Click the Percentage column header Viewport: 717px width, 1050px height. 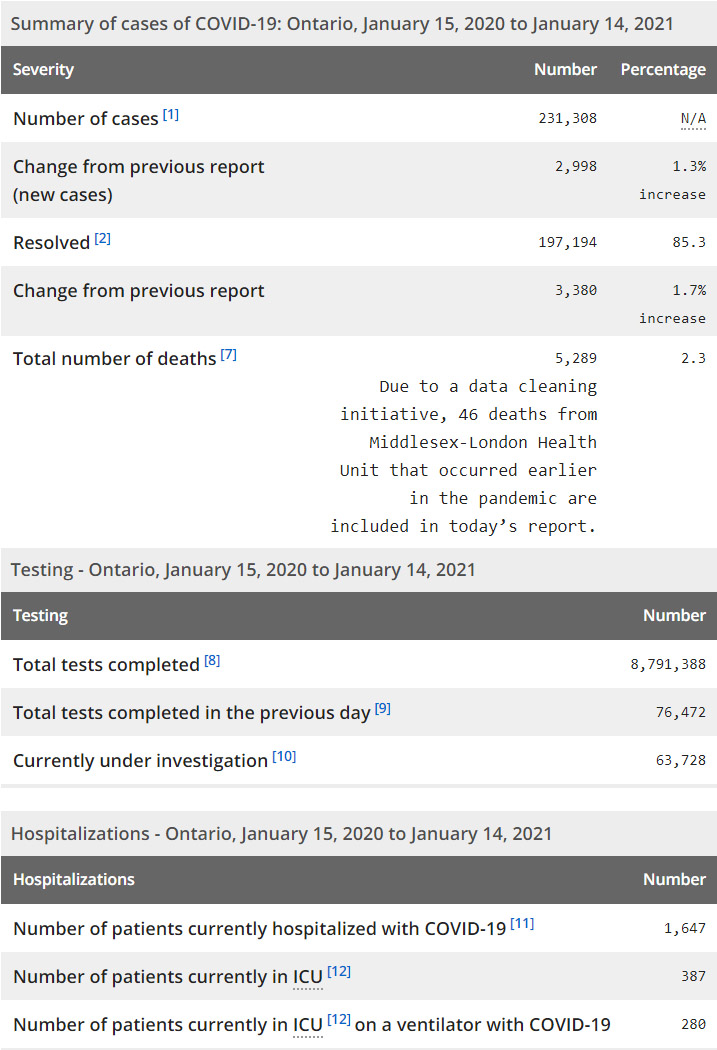pyautogui.click(x=663, y=70)
